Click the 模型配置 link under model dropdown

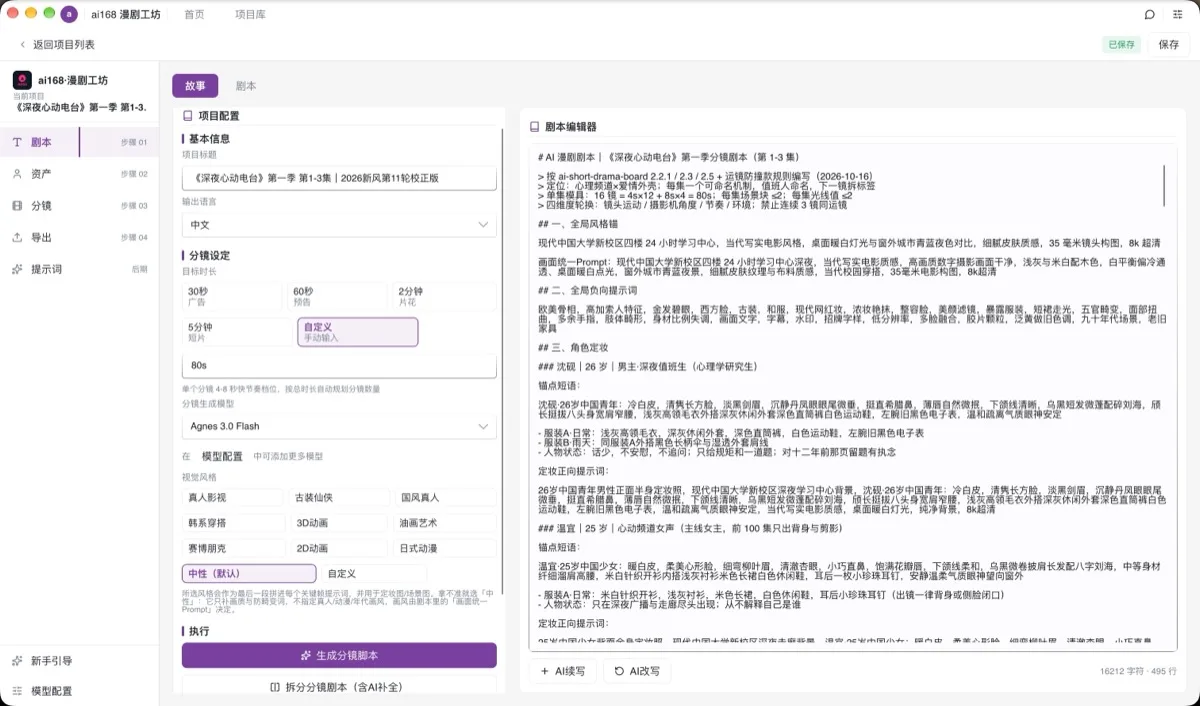click(x=222, y=456)
